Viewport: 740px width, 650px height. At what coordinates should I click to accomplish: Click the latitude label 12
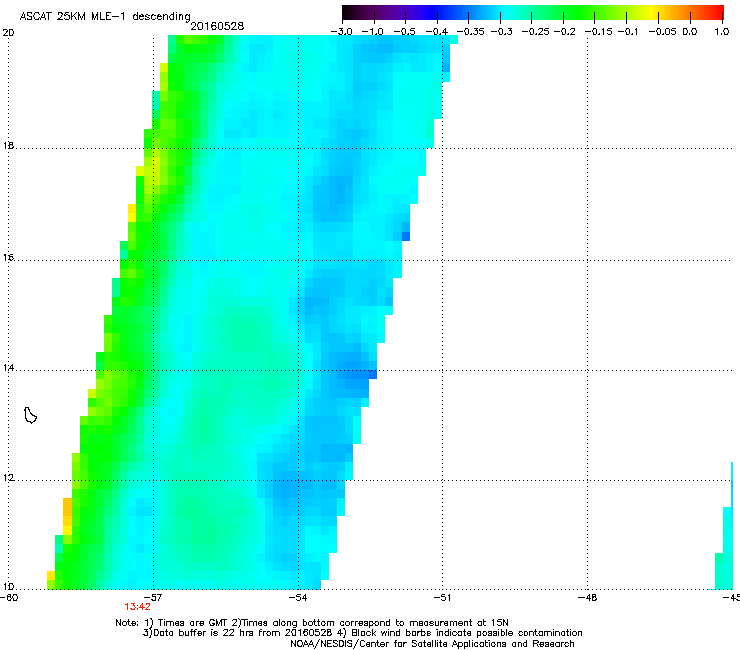(8, 478)
